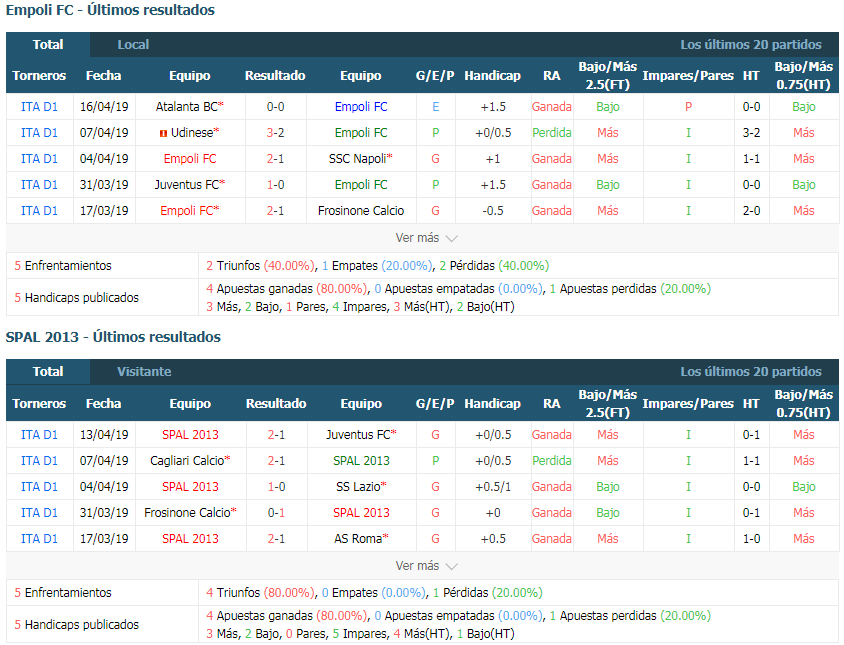Click the Udinese team name
Image resolution: width=844 pixels, height=645 pixels.
point(192,132)
